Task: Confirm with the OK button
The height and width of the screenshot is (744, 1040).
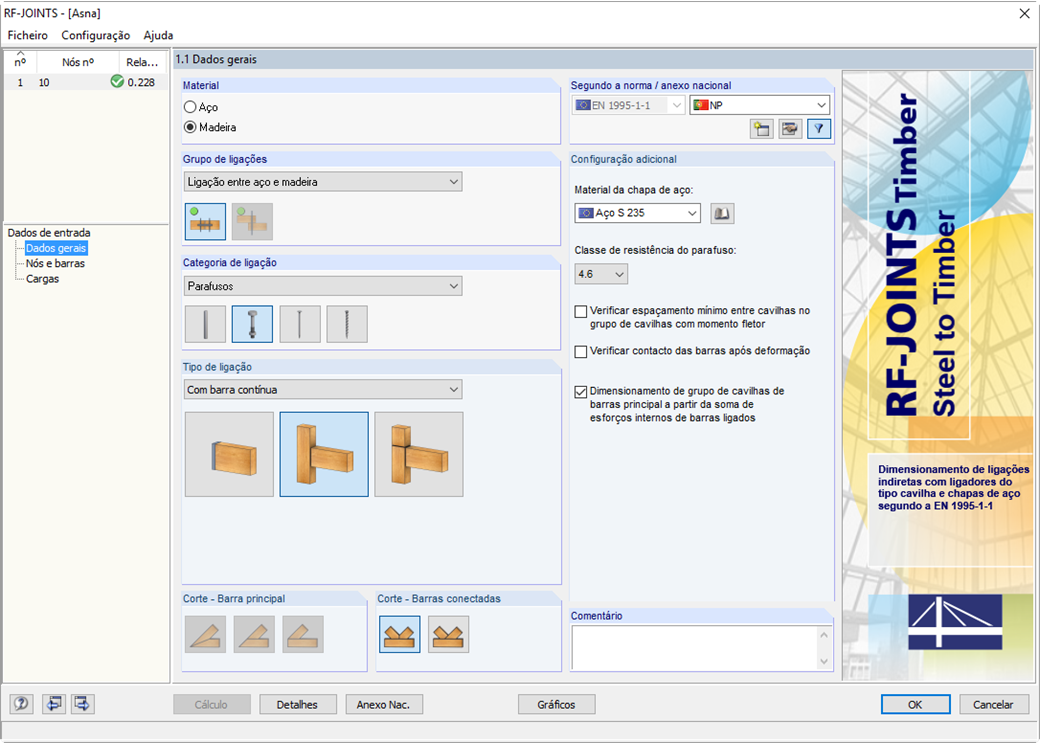Action: (x=915, y=704)
